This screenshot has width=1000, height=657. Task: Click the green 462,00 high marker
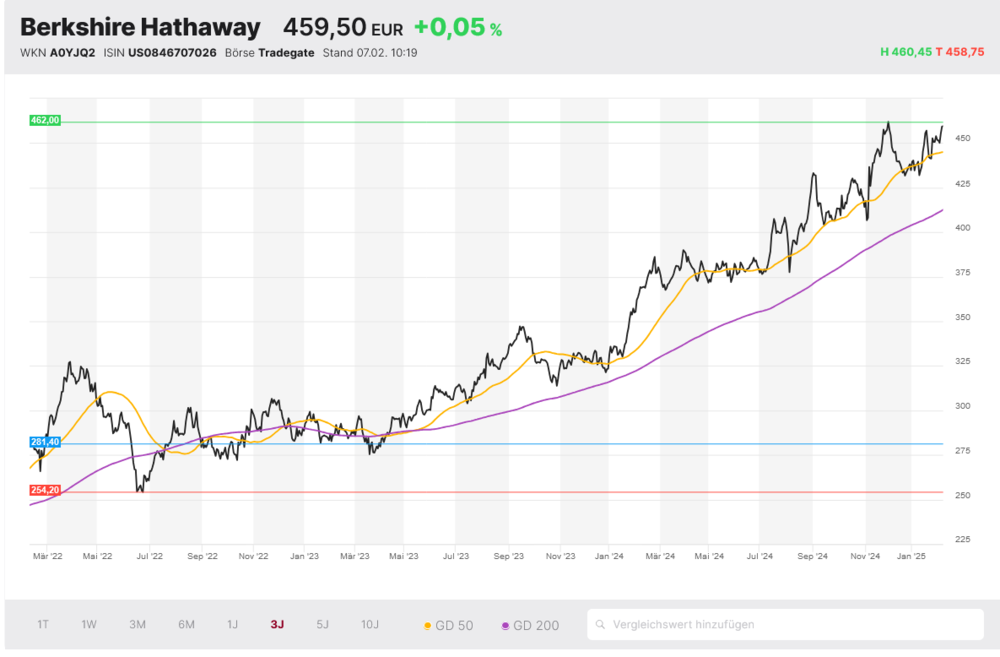click(x=45, y=120)
